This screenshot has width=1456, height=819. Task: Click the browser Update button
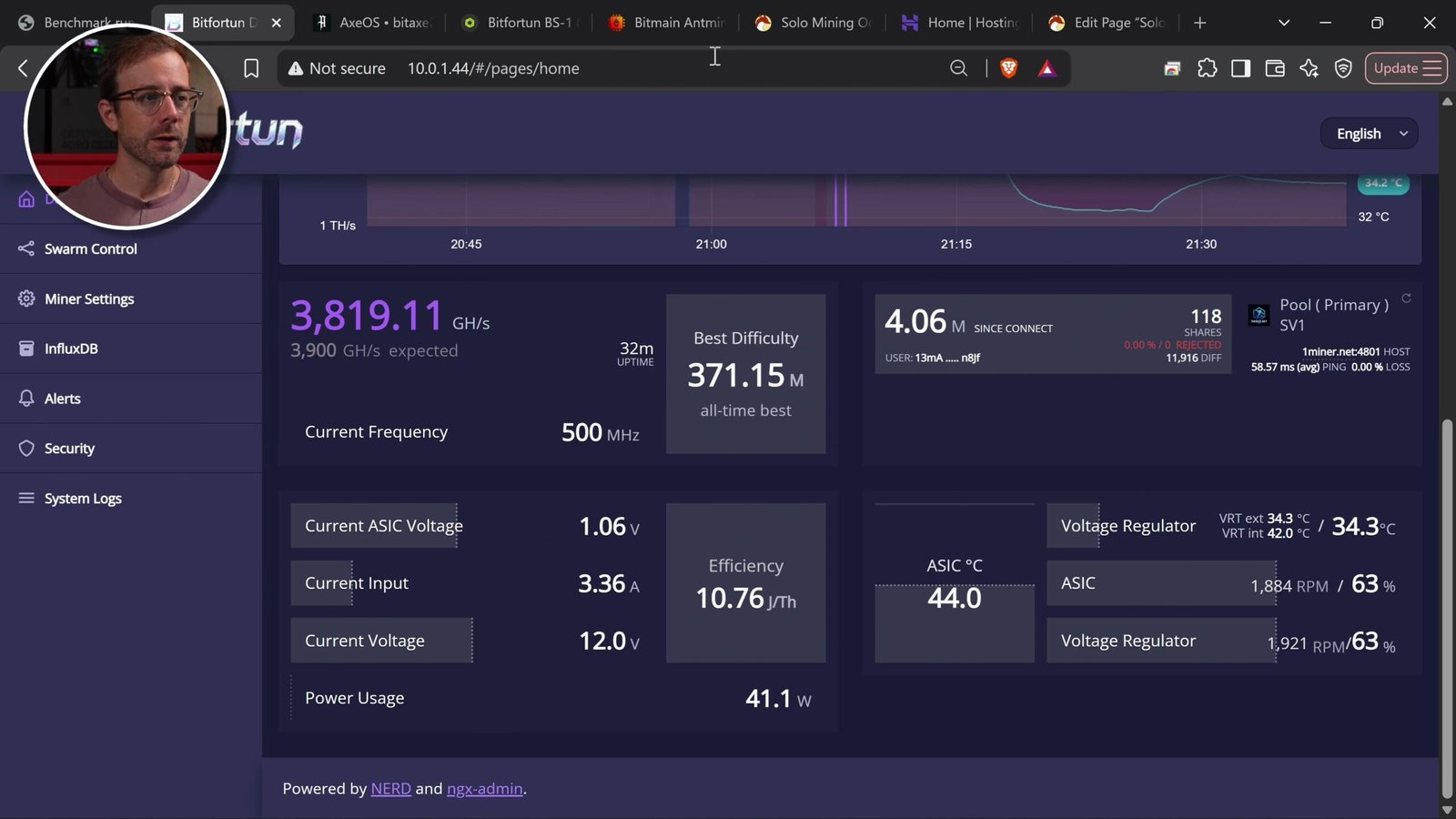coord(1406,68)
